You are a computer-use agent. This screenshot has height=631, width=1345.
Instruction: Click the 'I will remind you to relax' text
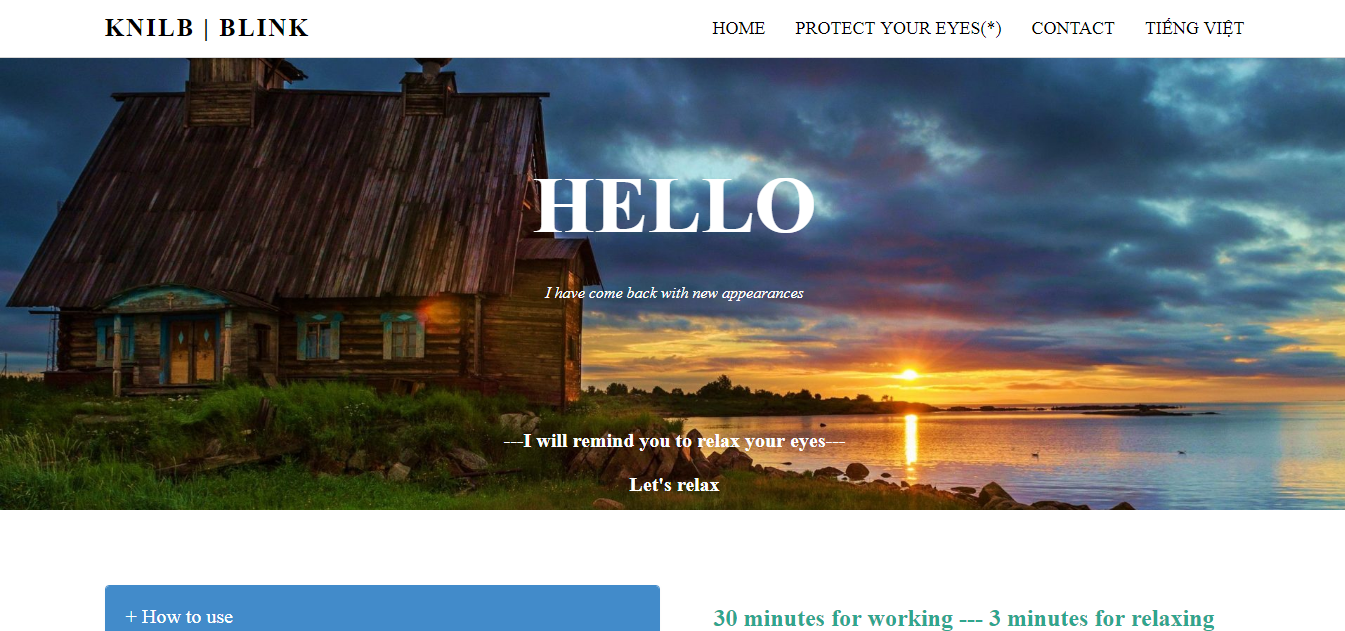coord(674,441)
